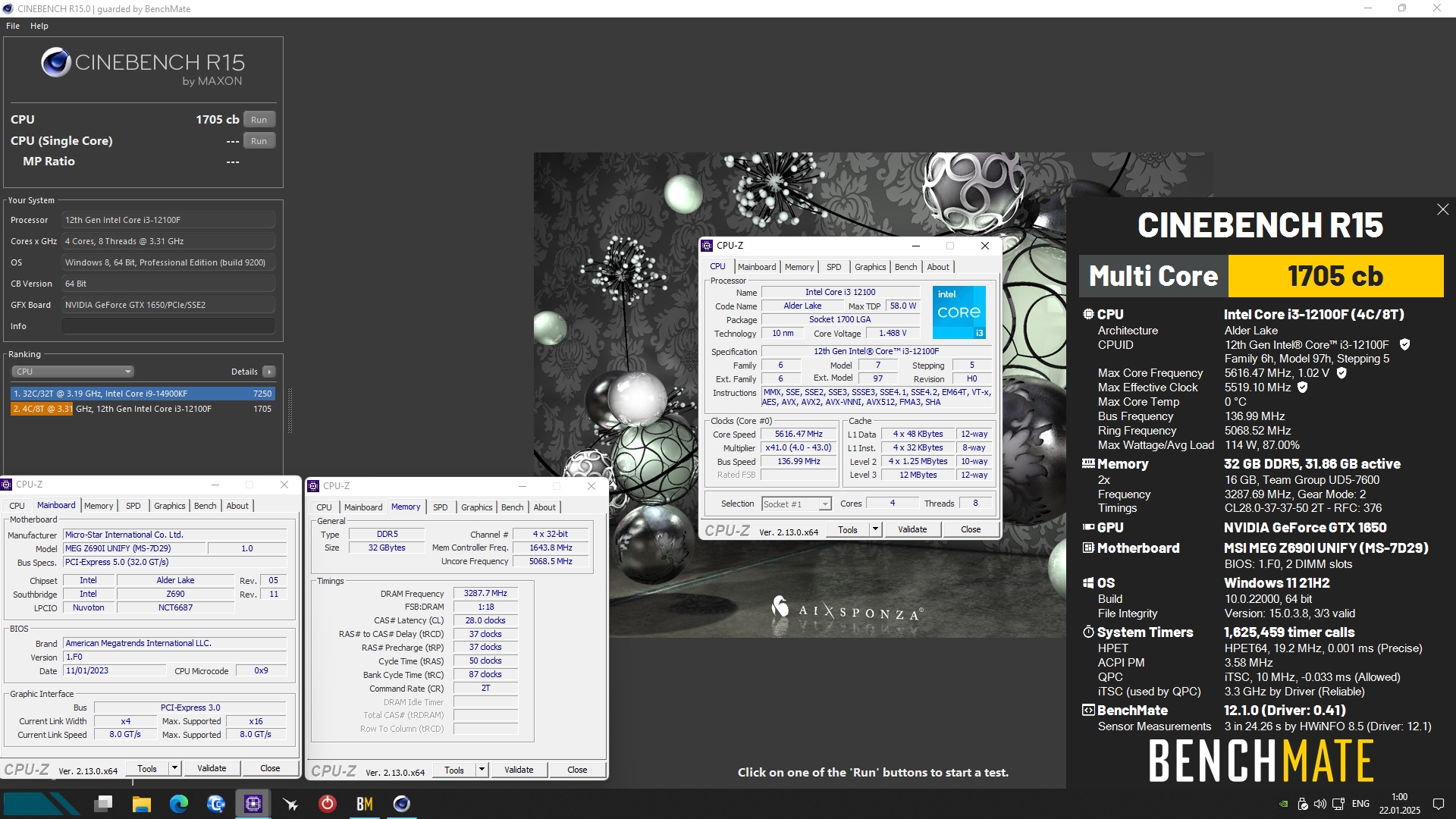Click Close button in CPU-Z CPU window
The width and height of the screenshot is (1456, 819).
tap(971, 529)
